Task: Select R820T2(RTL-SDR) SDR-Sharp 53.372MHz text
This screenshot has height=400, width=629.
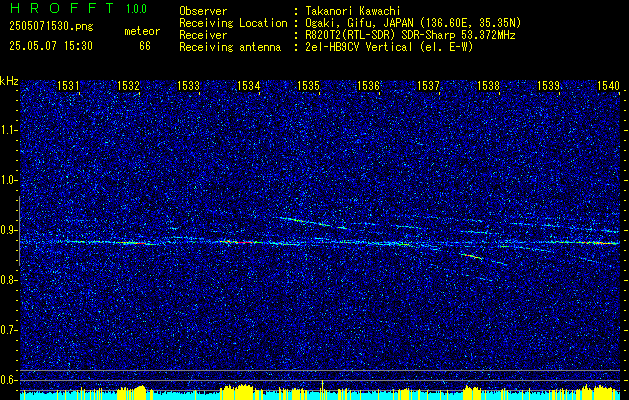Action: coord(410,35)
